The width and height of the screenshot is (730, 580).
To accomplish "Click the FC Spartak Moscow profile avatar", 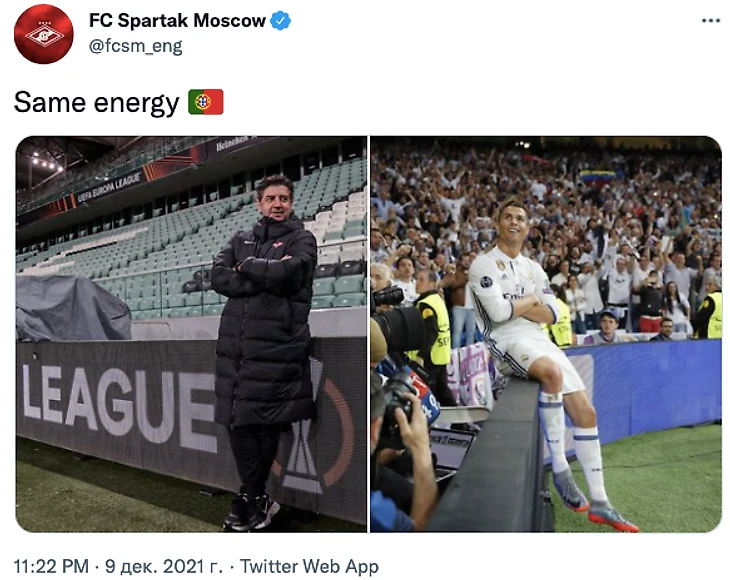I will click(x=44, y=34).
